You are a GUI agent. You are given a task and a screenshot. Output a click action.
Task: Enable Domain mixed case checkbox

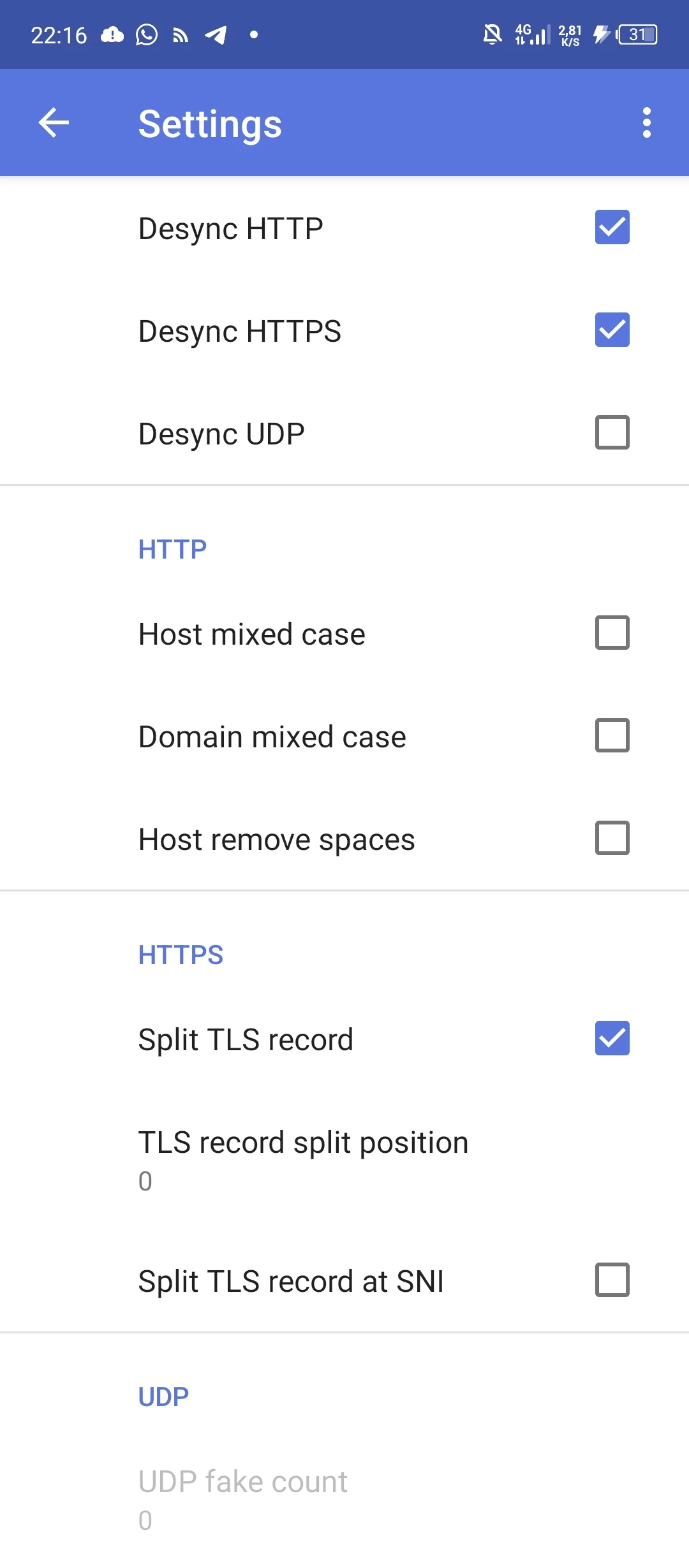pyautogui.click(x=612, y=736)
